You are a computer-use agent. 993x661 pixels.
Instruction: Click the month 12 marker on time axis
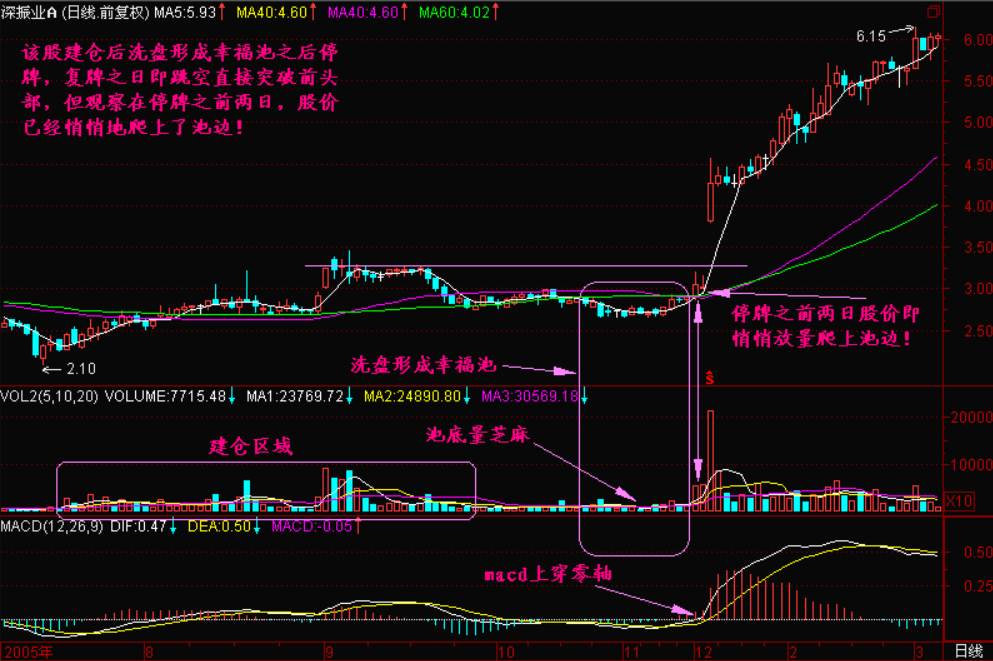(704, 651)
